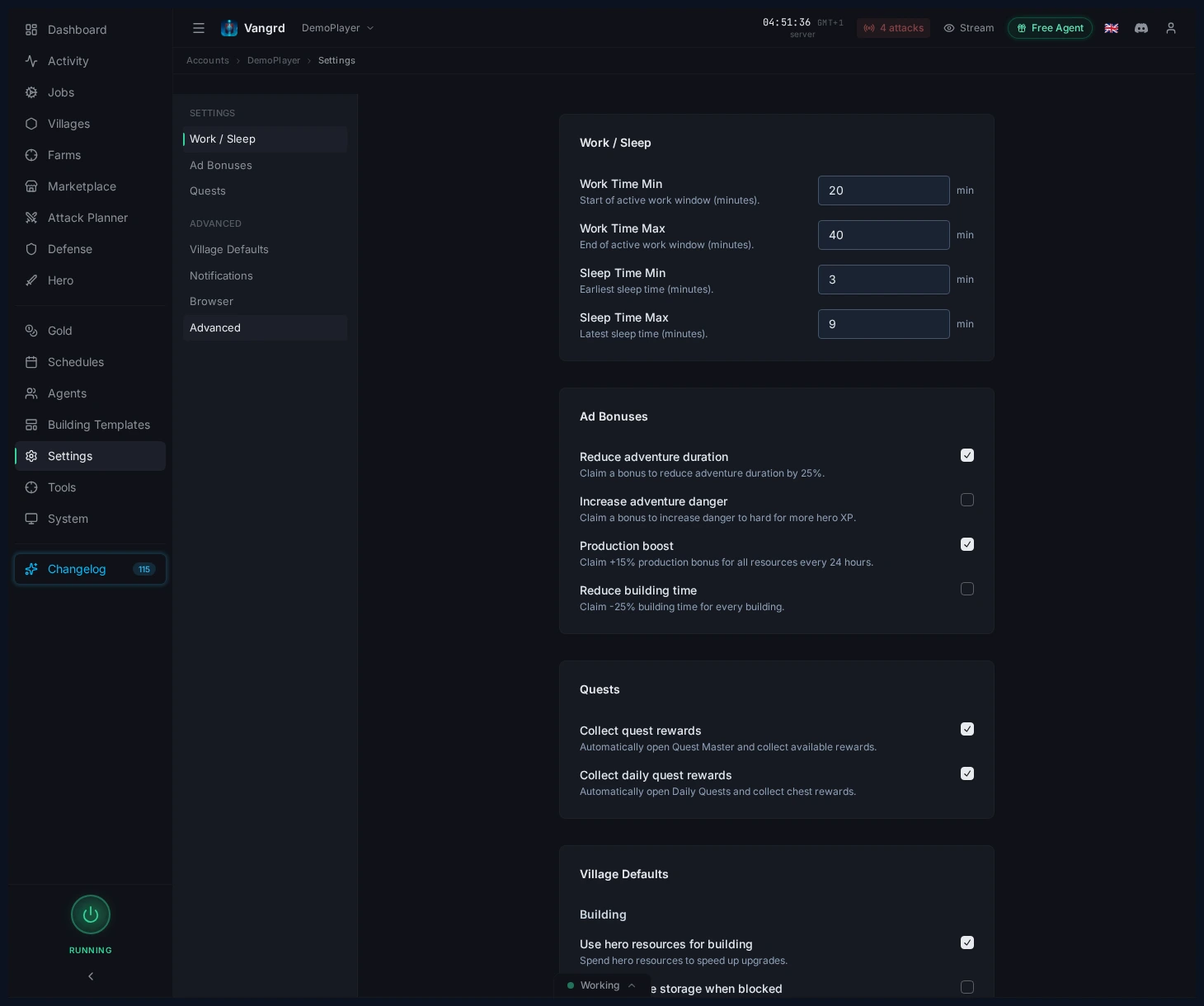Click the Discord icon in the top bar
The height and width of the screenshot is (1006, 1204).
pyautogui.click(x=1141, y=28)
